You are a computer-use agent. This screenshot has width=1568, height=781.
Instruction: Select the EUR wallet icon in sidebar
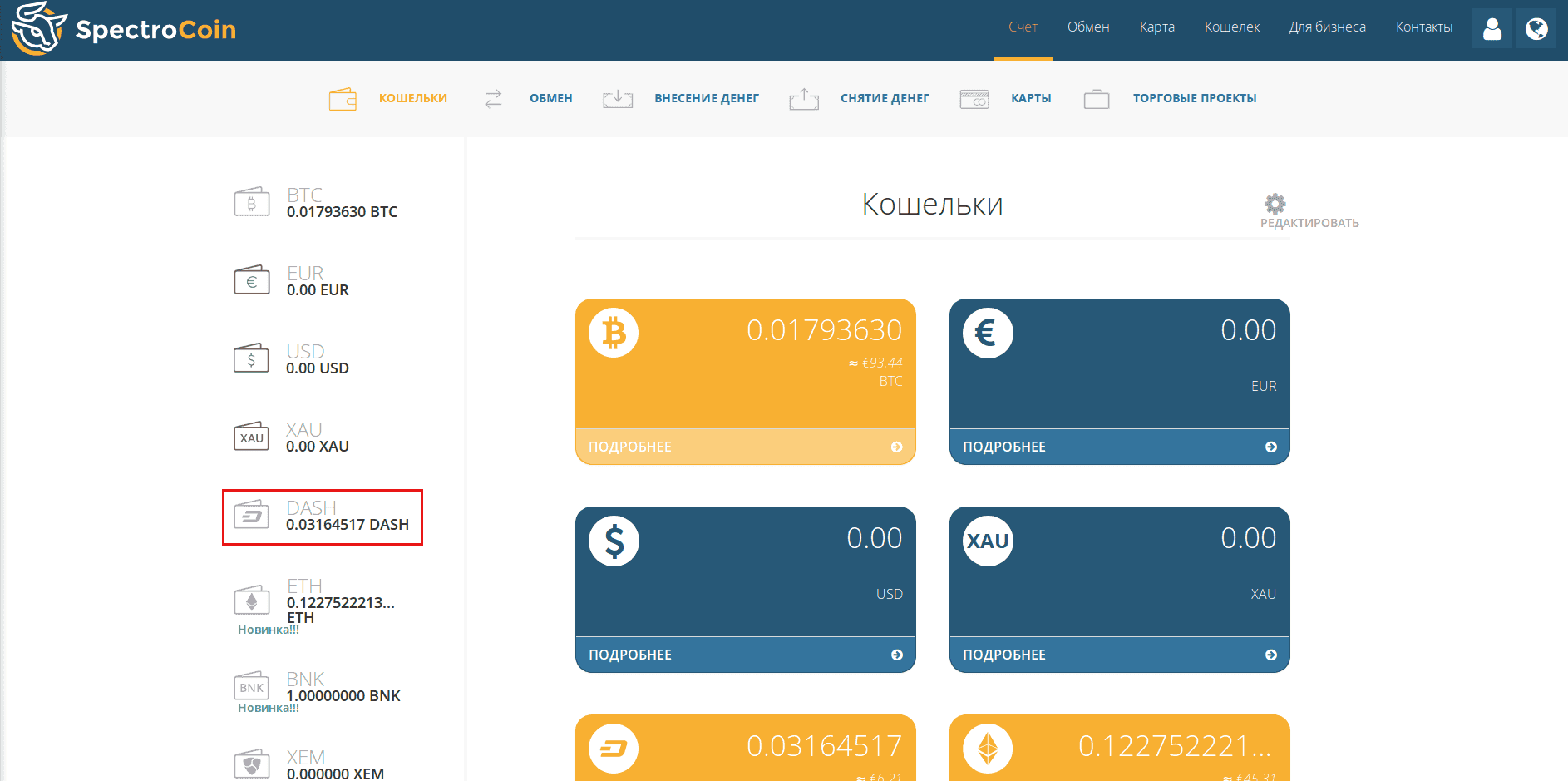pyautogui.click(x=252, y=280)
